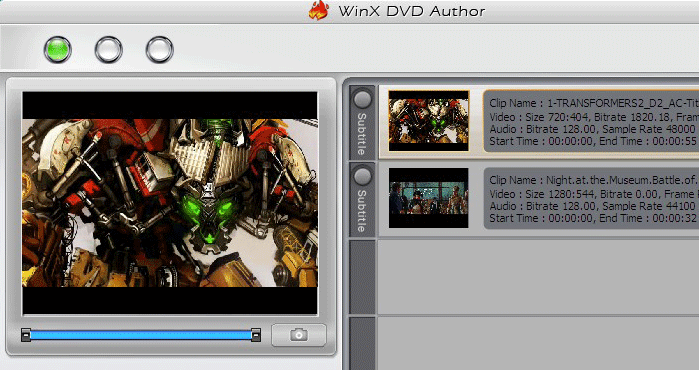Click the WinX DVD Author title text

(411, 11)
